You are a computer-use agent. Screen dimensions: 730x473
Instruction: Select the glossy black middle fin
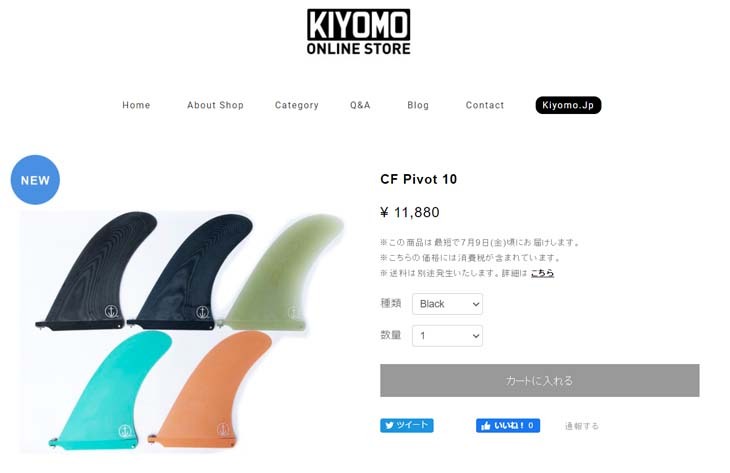pyautogui.click(x=189, y=272)
